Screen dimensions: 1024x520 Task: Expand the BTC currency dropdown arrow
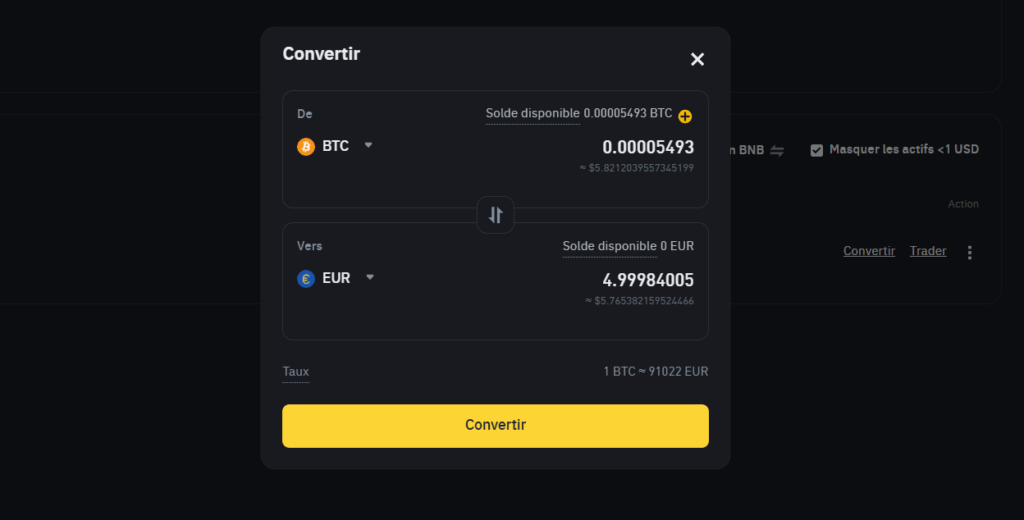[368, 145]
